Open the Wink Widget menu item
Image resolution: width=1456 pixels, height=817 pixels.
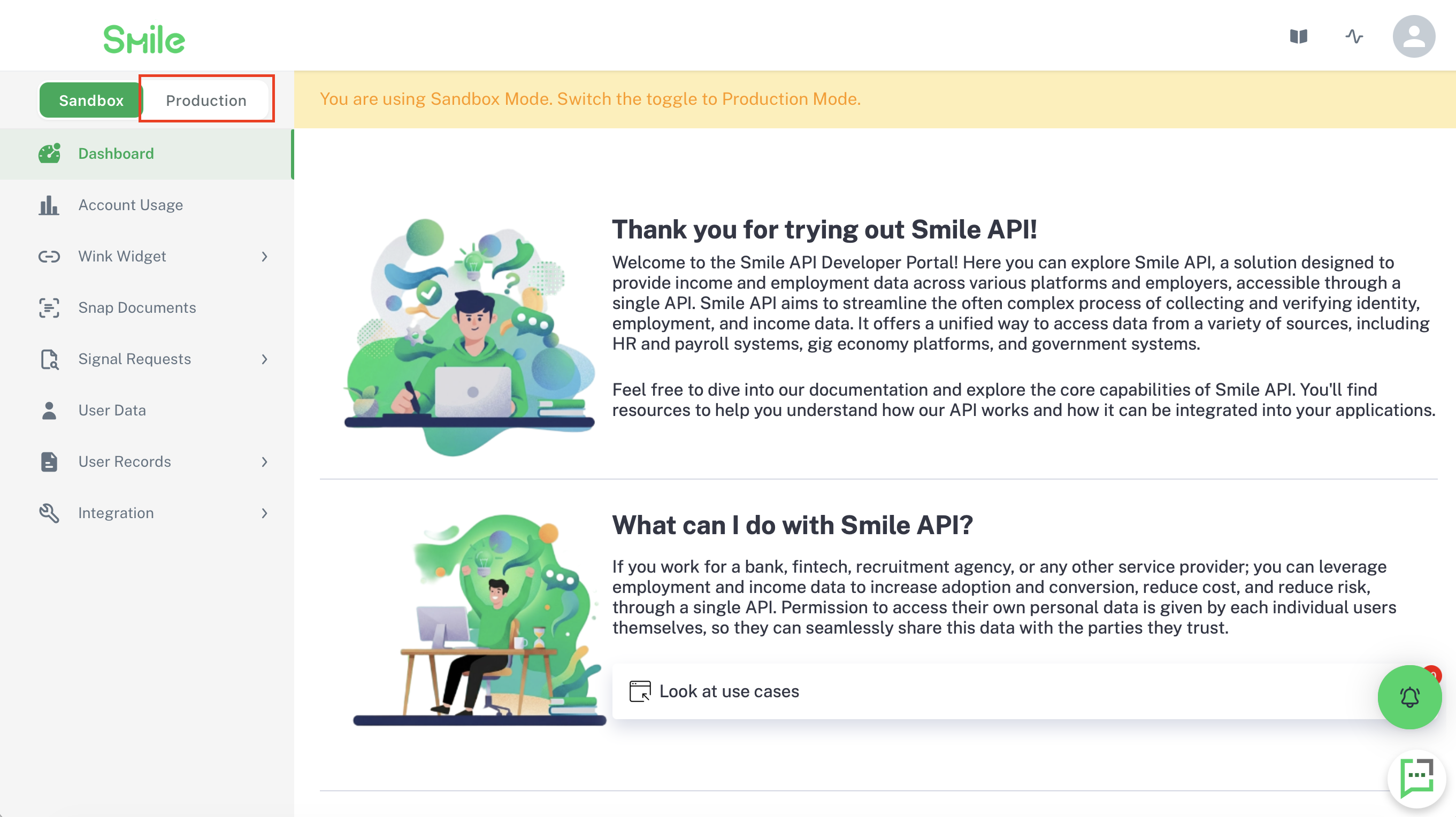[x=146, y=257]
